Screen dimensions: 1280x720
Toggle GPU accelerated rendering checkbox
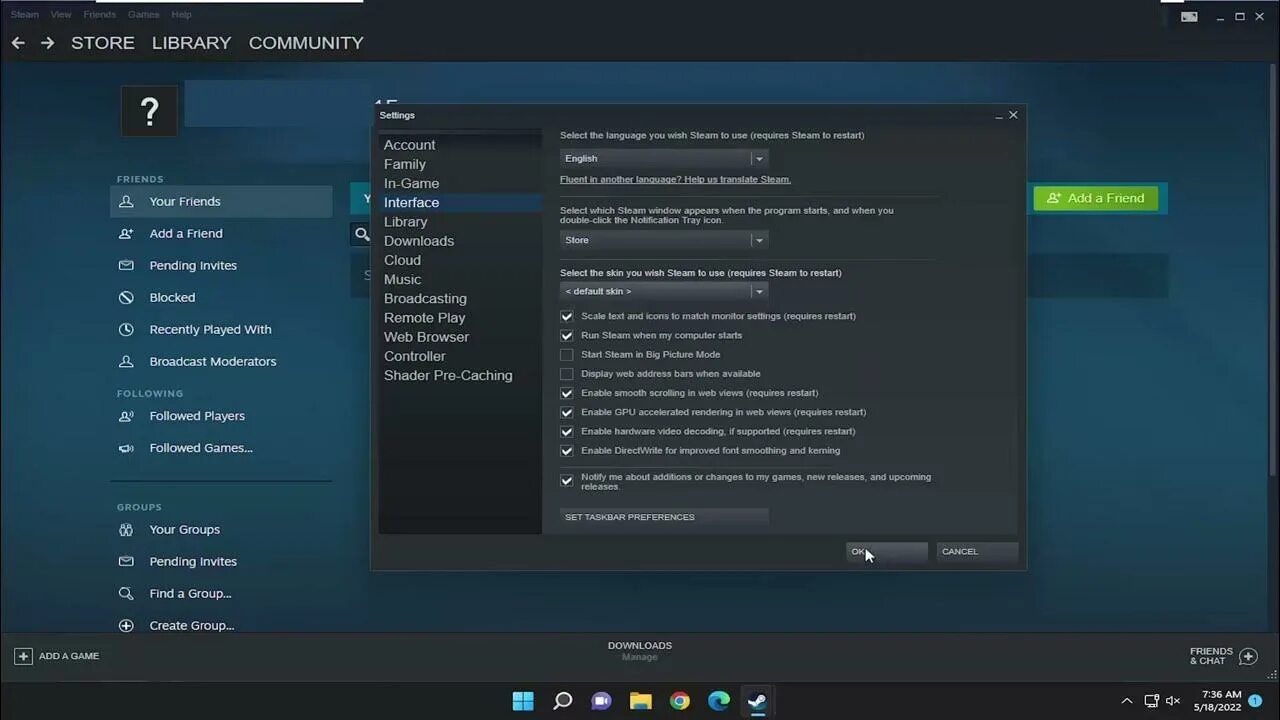tap(567, 412)
